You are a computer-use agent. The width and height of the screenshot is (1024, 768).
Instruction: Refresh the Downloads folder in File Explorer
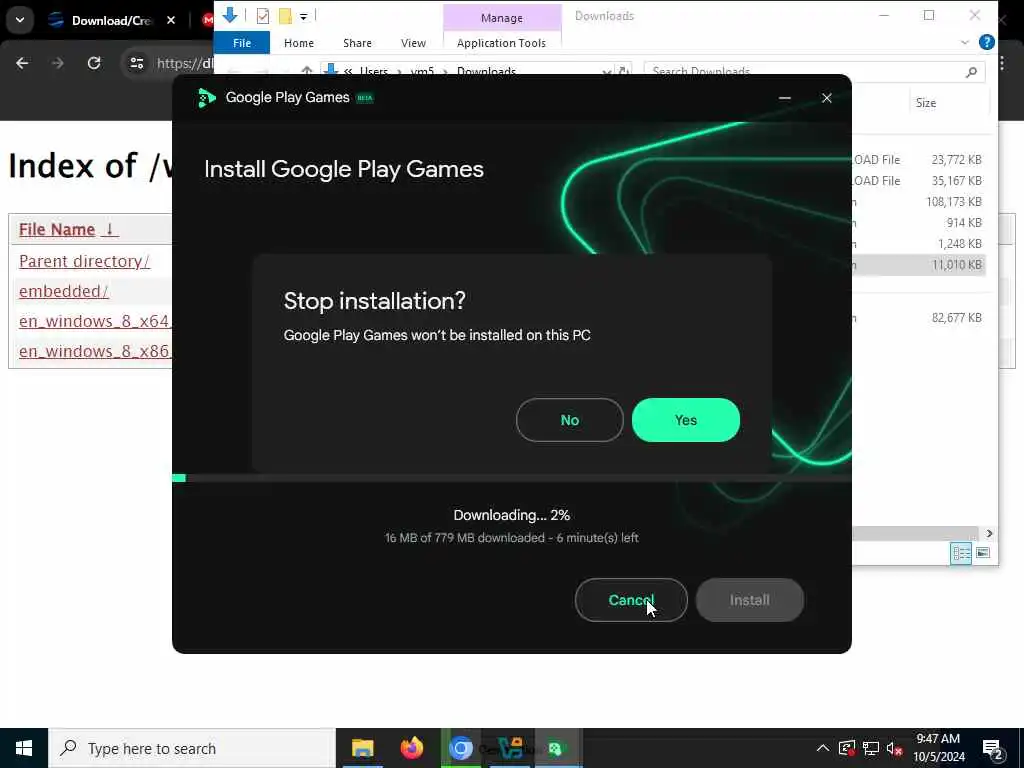coord(624,71)
